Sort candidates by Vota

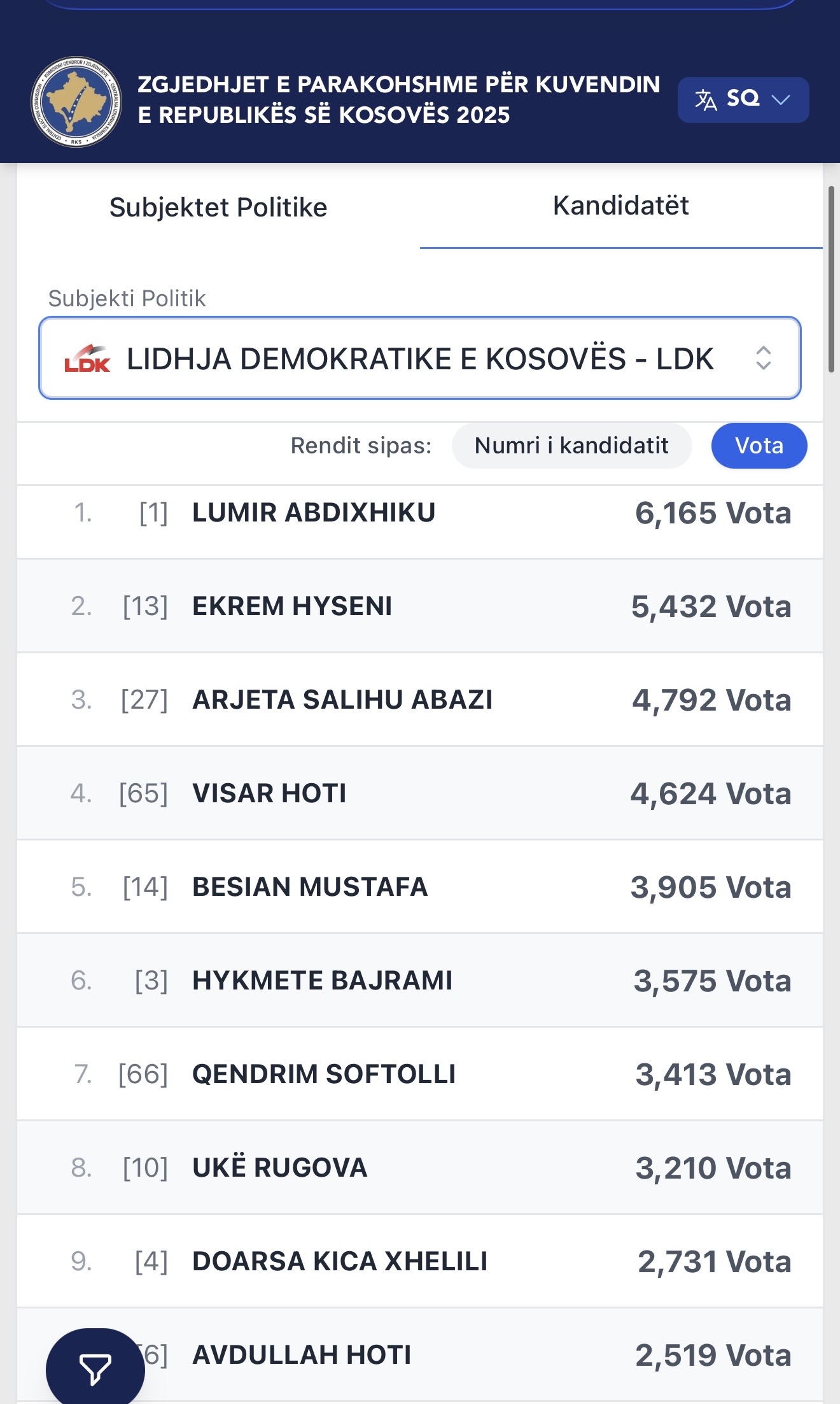click(x=759, y=446)
